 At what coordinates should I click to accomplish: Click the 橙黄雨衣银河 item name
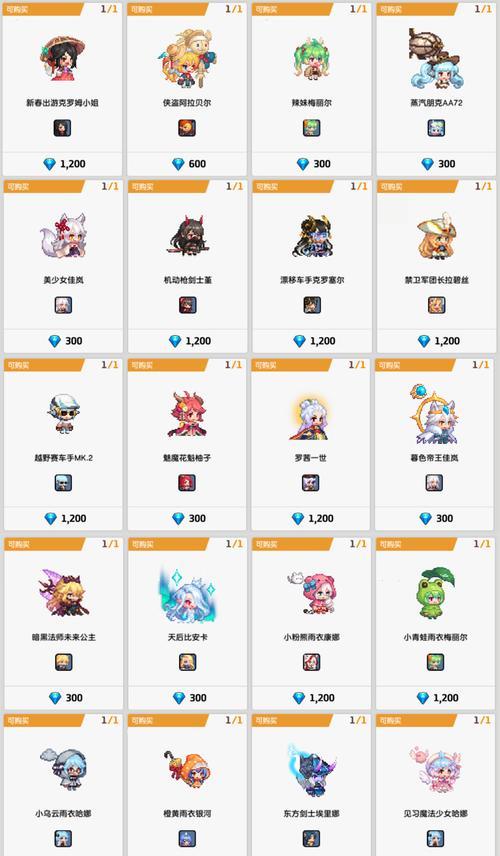187,814
